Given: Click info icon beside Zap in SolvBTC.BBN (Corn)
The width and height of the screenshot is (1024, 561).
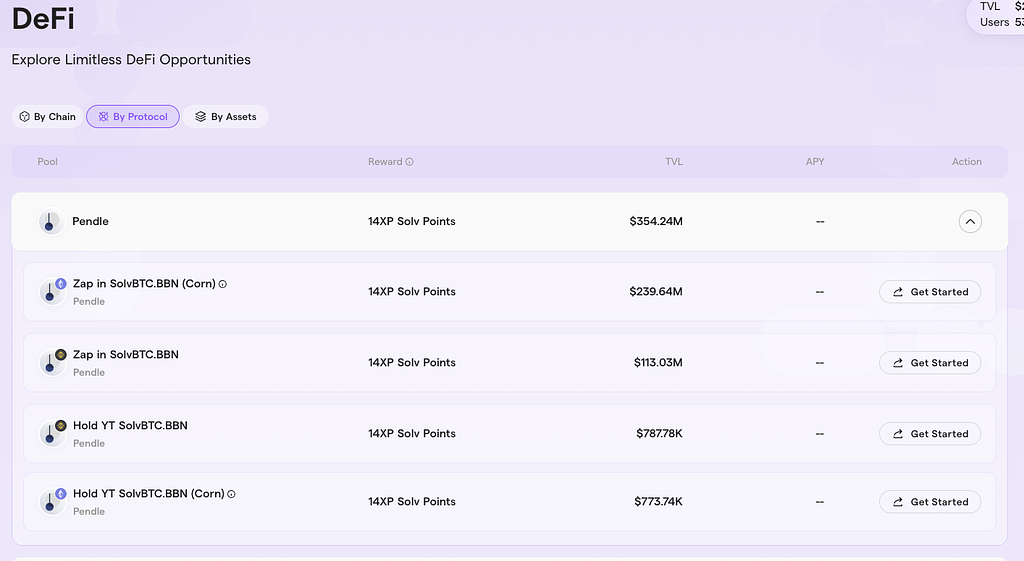Looking at the screenshot, I should pyautogui.click(x=223, y=284).
